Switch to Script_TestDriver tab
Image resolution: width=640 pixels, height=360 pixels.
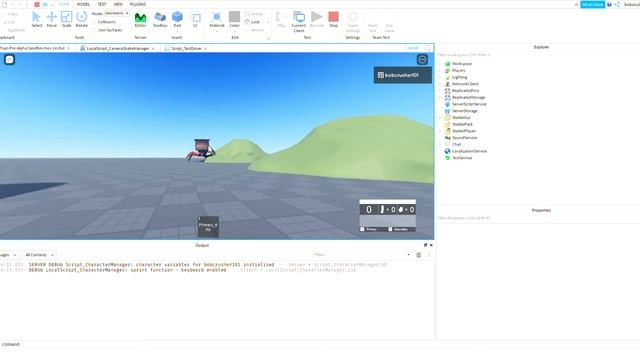coord(187,48)
